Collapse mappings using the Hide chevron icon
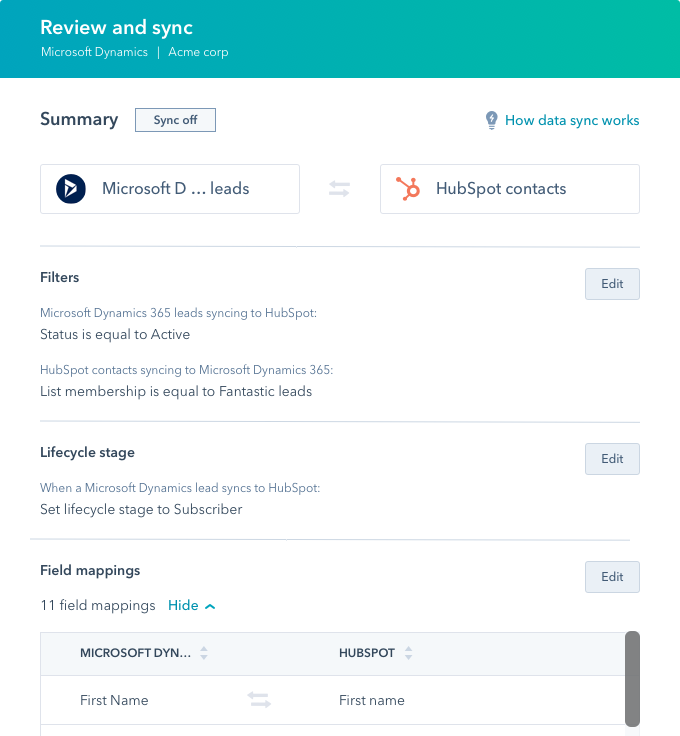 pyautogui.click(x=210, y=606)
